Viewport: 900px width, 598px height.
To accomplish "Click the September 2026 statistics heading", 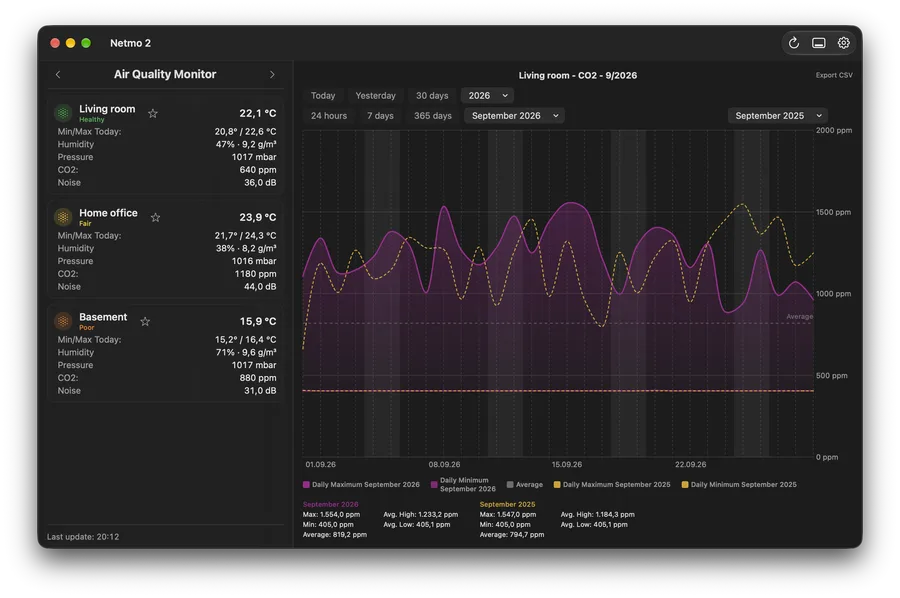I will pyautogui.click(x=331, y=504).
